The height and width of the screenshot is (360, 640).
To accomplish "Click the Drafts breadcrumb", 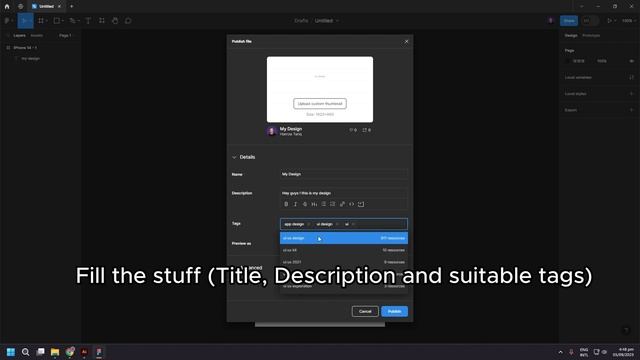I will point(301,20).
